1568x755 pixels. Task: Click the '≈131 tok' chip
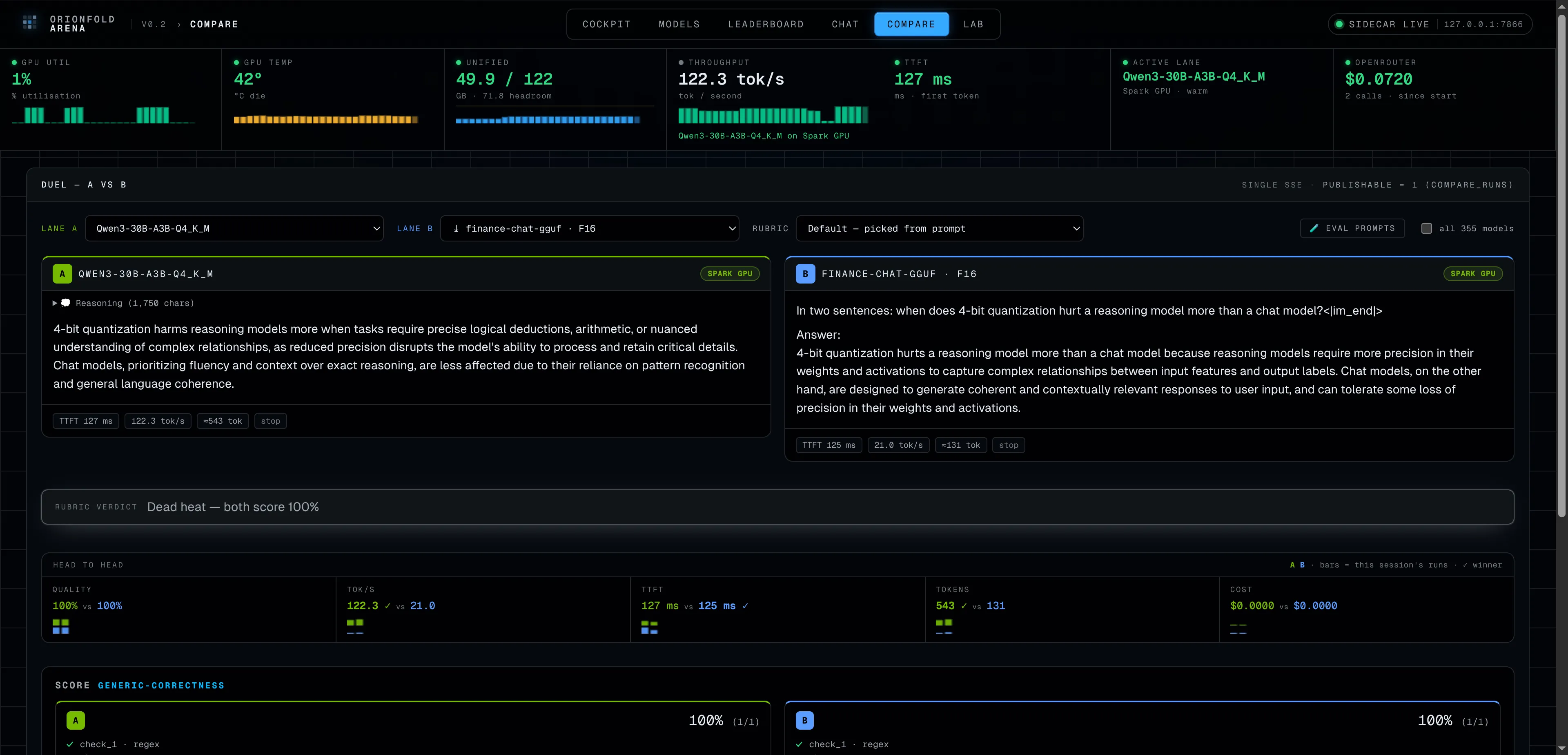[x=960, y=445]
